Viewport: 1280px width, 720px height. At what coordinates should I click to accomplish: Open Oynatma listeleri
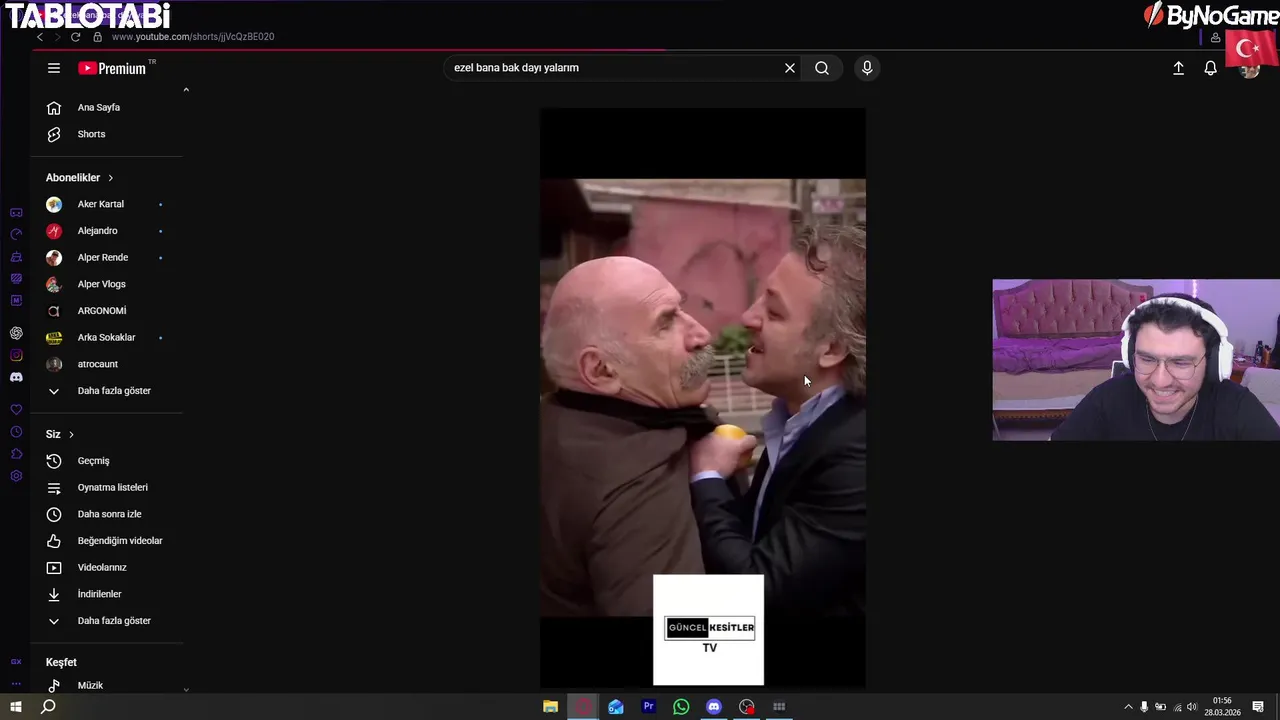pyautogui.click(x=106, y=488)
